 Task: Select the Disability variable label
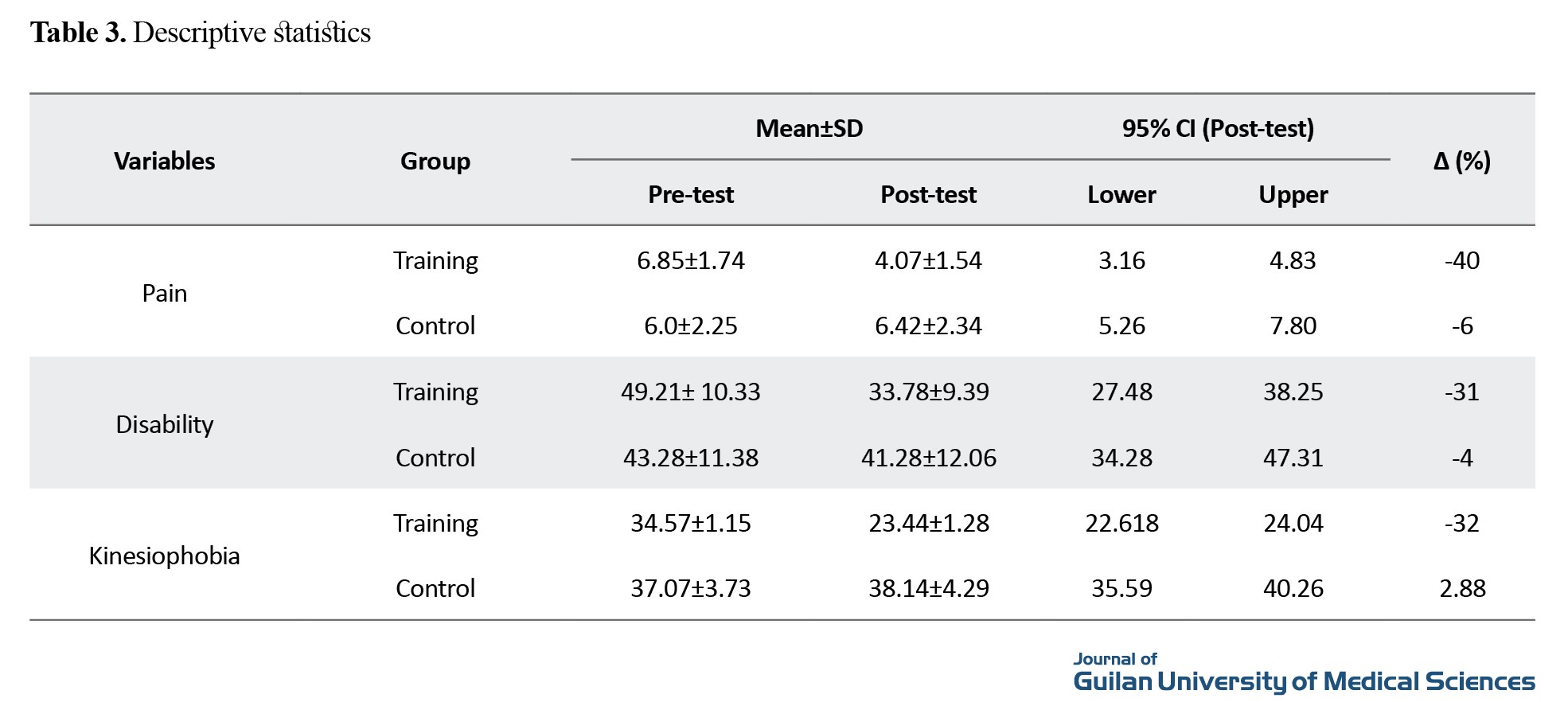click(x=165, y=424)
